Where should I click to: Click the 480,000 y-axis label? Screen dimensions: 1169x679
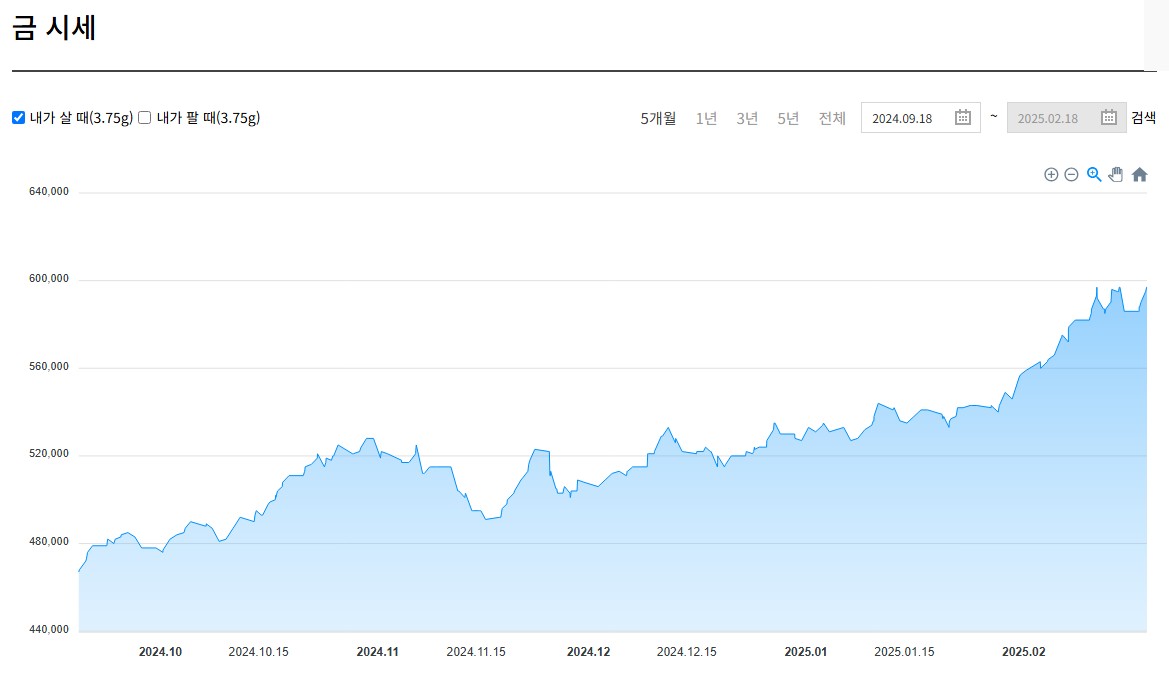pos(48,542)
